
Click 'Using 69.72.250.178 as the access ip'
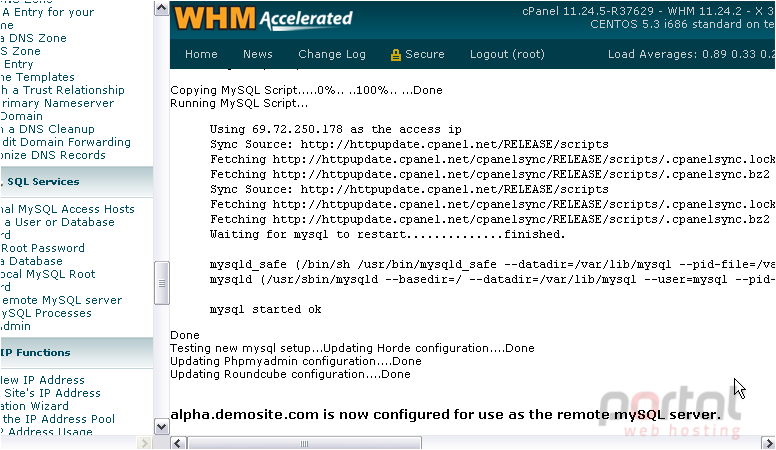coord(336,130)
